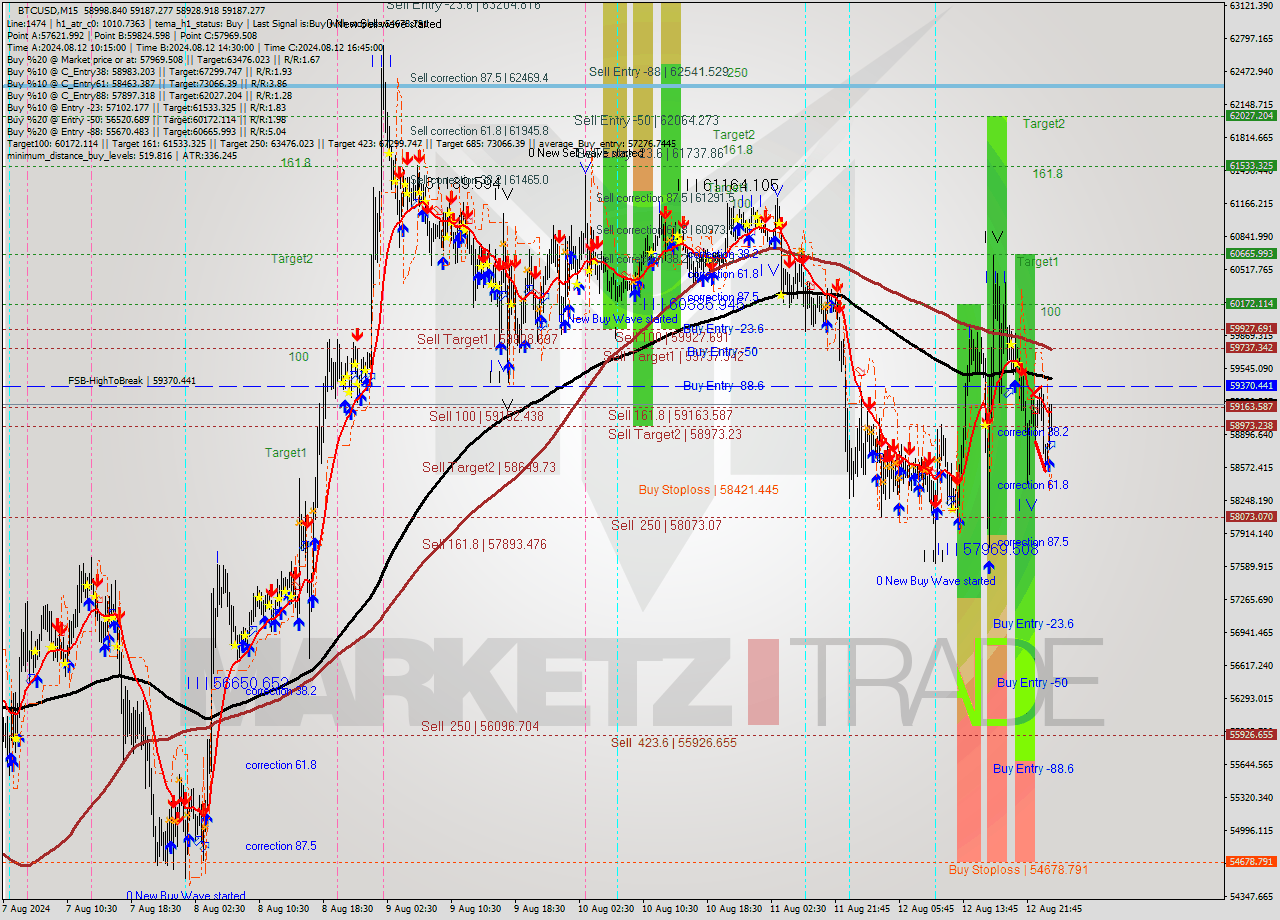Click the '10 Aug 02:30' time axis label
1280x920 pixels.
pos(606,909)
